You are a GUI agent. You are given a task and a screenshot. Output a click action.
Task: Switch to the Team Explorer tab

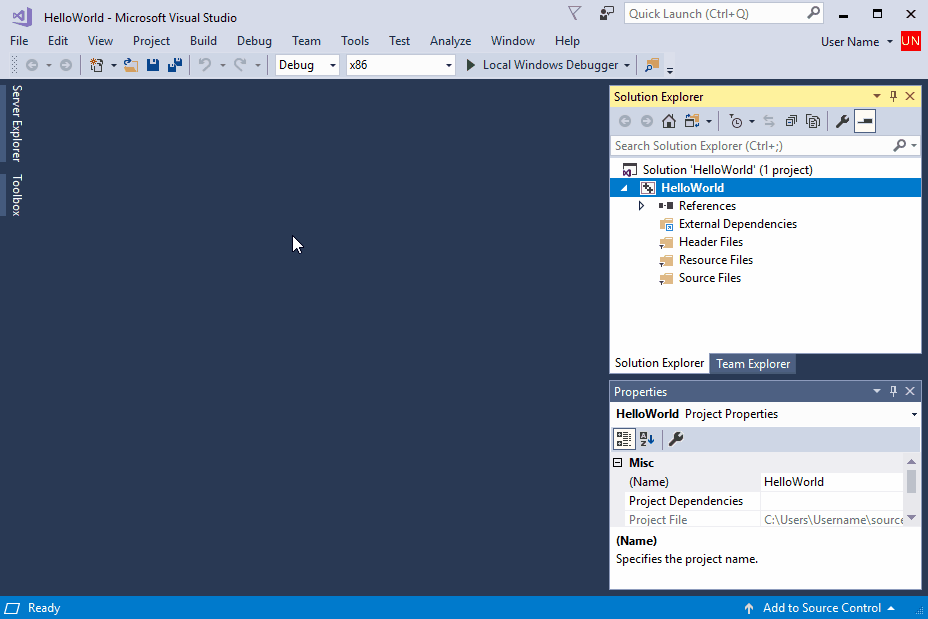point(752,363)
